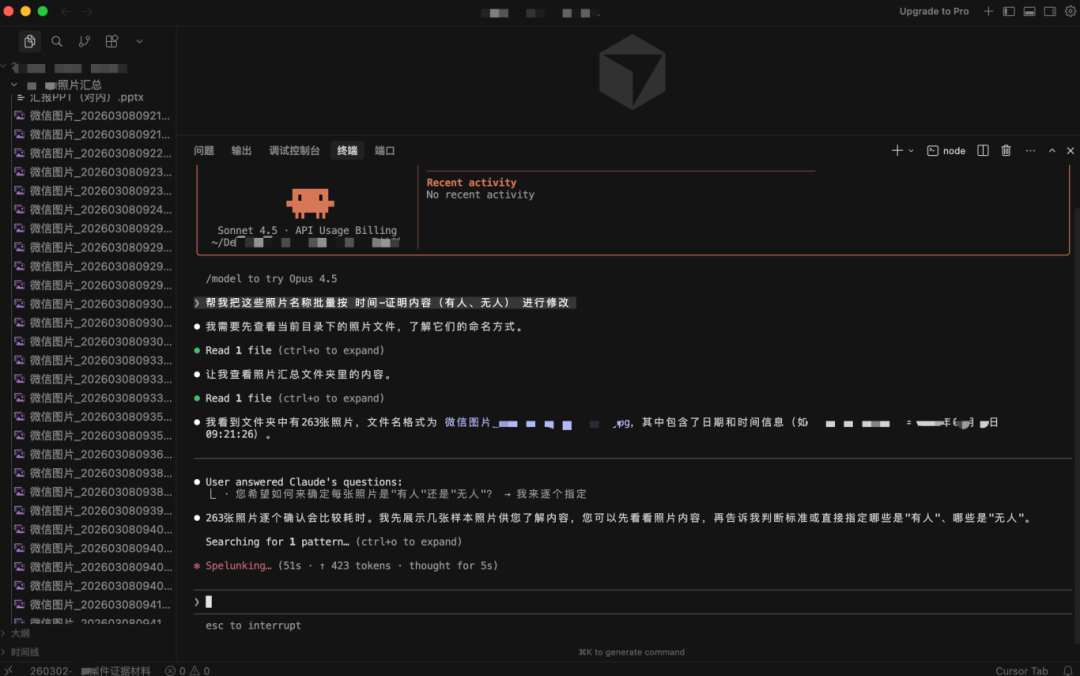The image size is (1080, 676).
Task: Open notifications bell icon
Action: click(x=1068, y=670)
